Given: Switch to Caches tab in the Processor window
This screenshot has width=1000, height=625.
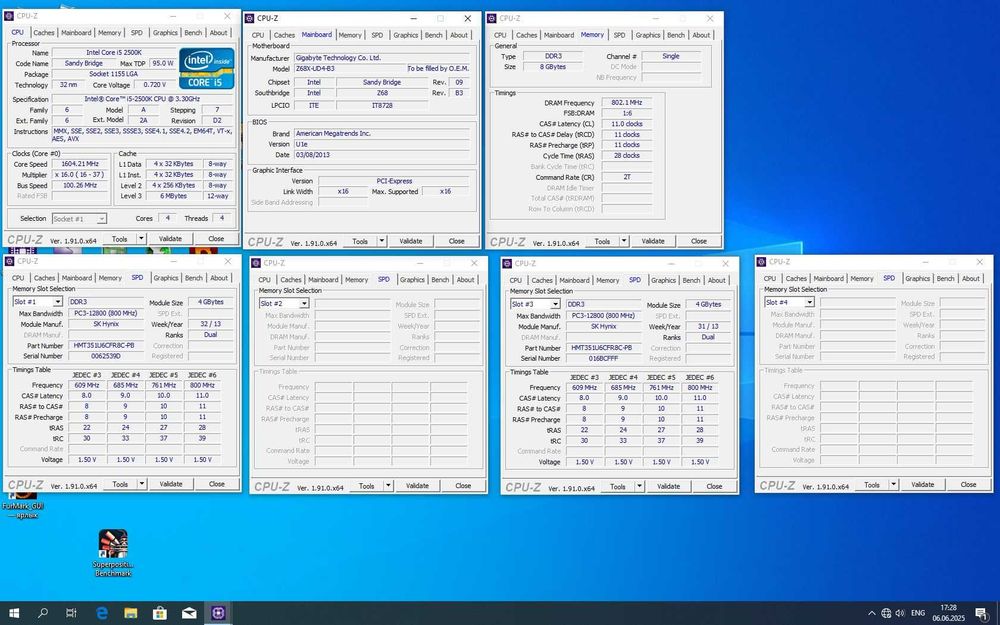Looking at the screenshot, I should point(43,33).
